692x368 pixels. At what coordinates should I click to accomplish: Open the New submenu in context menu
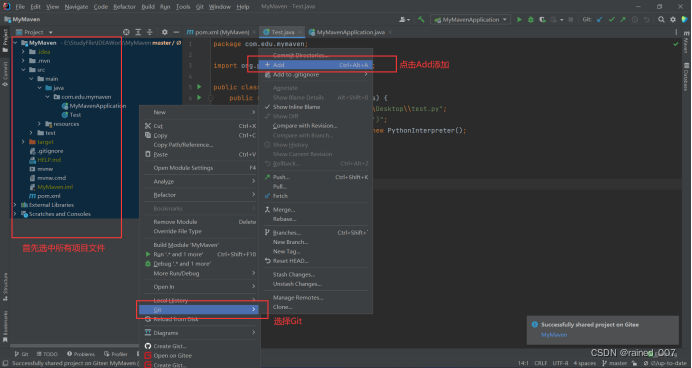coord(199,112)
